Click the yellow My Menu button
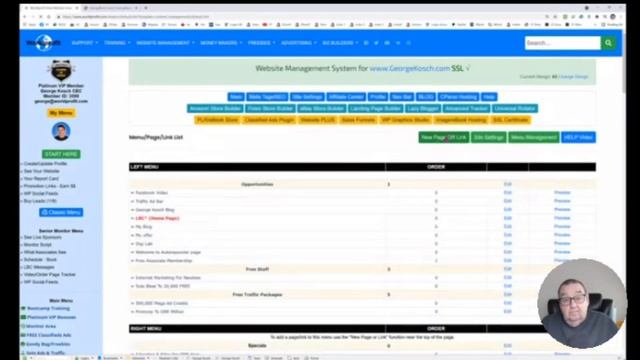 [61, 113]
